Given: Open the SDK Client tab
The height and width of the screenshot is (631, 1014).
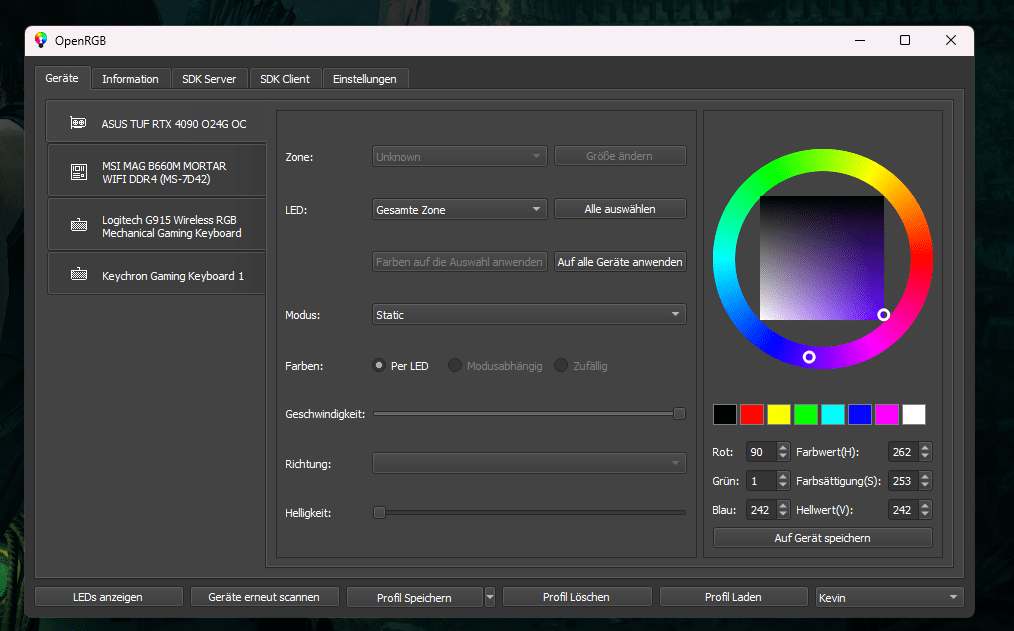Looking at the screenshot, I should tap(285, 79).
